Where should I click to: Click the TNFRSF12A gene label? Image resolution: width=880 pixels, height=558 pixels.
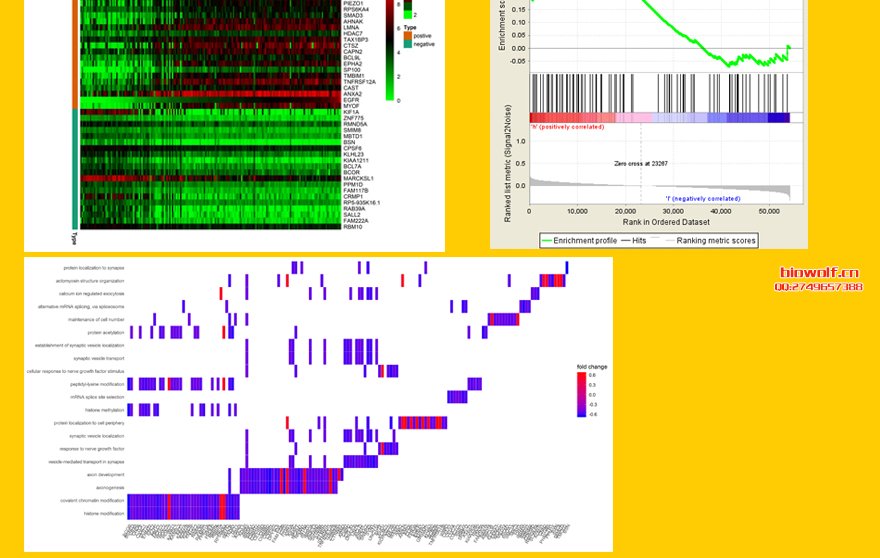(360, 82)
